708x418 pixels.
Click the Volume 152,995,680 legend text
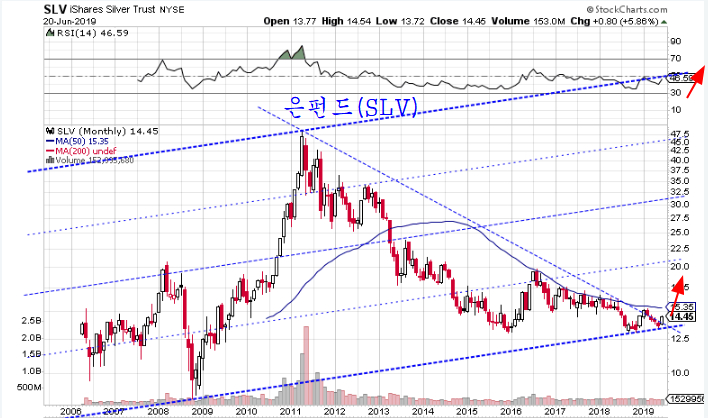click(94, 160)
